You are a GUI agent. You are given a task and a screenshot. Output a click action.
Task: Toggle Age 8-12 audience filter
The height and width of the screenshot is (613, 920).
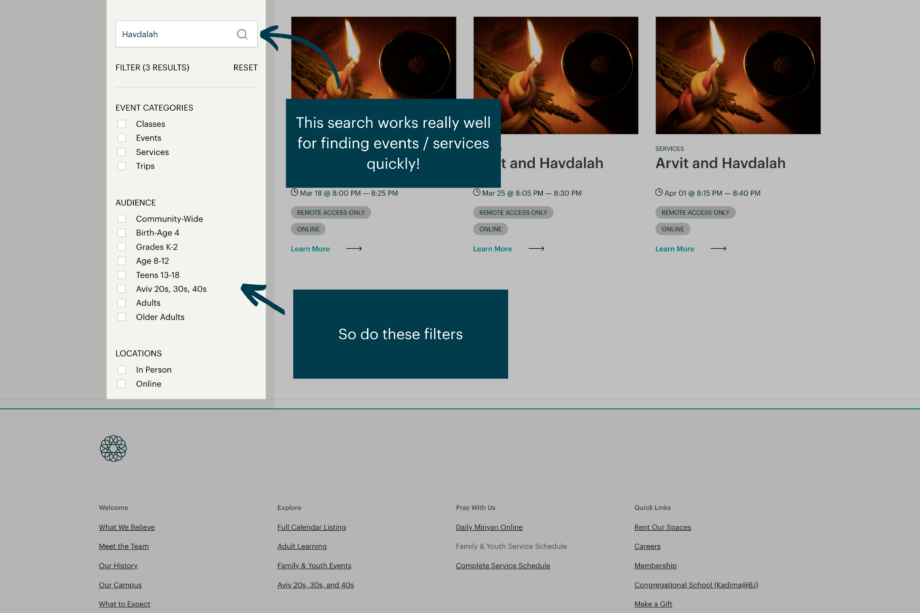click(x=121, y=261)
